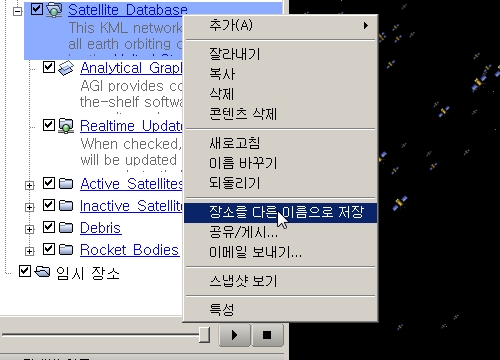Expand the Rocket Bodies folder
The width and height of the screenshot is (500, 360).
click(30, 251)
